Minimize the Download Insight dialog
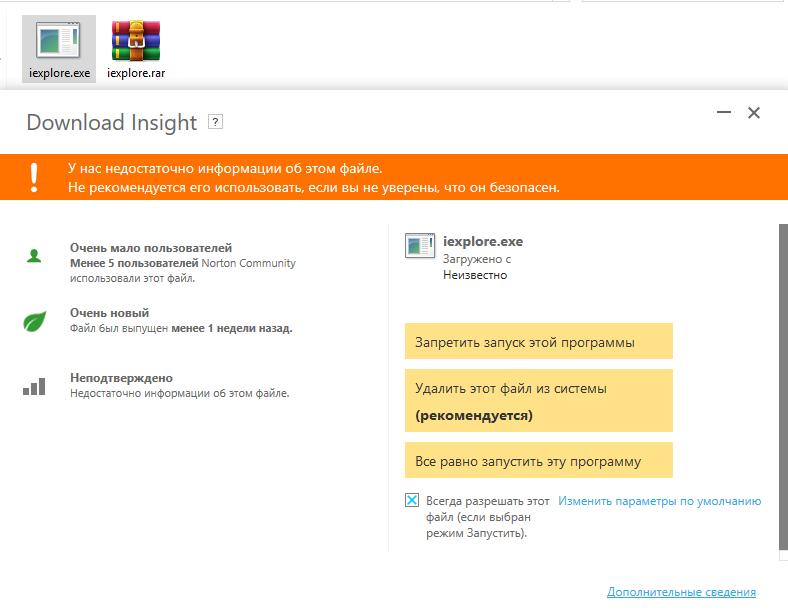 point(724,113)
